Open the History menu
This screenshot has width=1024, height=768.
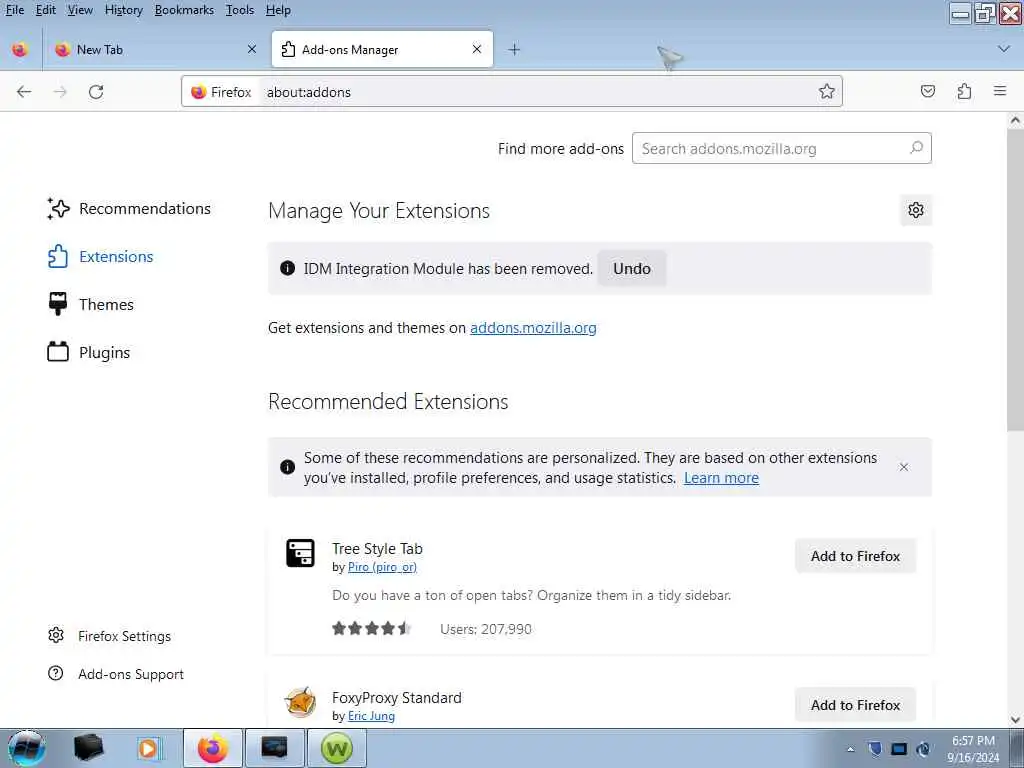pyautogui.click(x=123, y=10)
